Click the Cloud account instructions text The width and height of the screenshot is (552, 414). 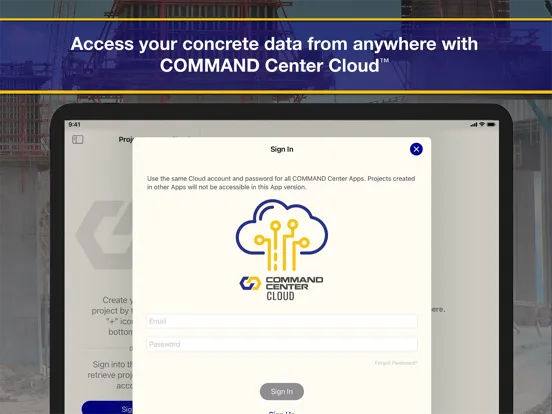tap(281, 183)
